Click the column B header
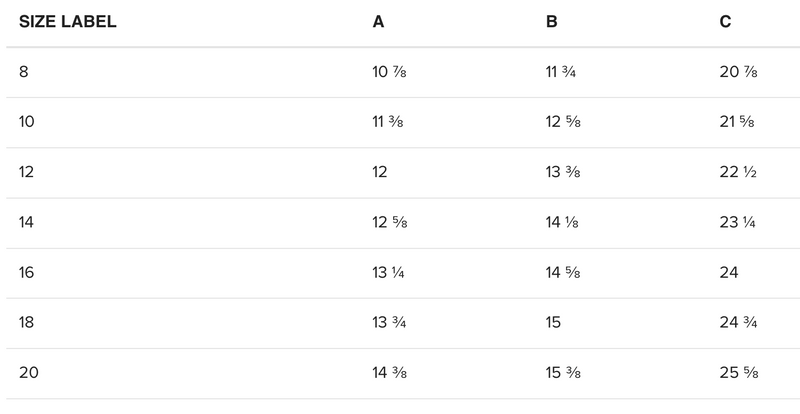The image size is (800, 414). [552, 22]
